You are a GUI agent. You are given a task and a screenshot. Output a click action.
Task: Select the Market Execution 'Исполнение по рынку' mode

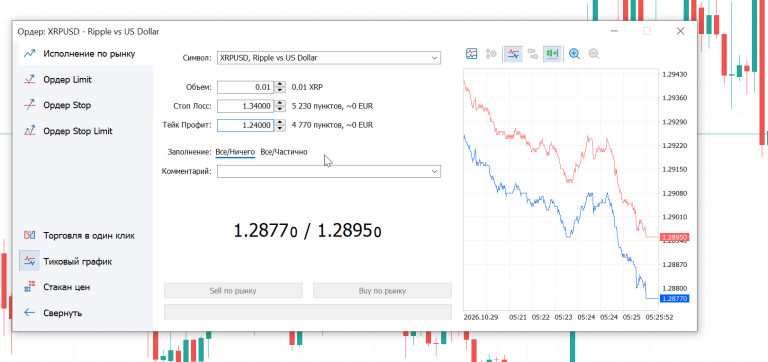[86, 53]
